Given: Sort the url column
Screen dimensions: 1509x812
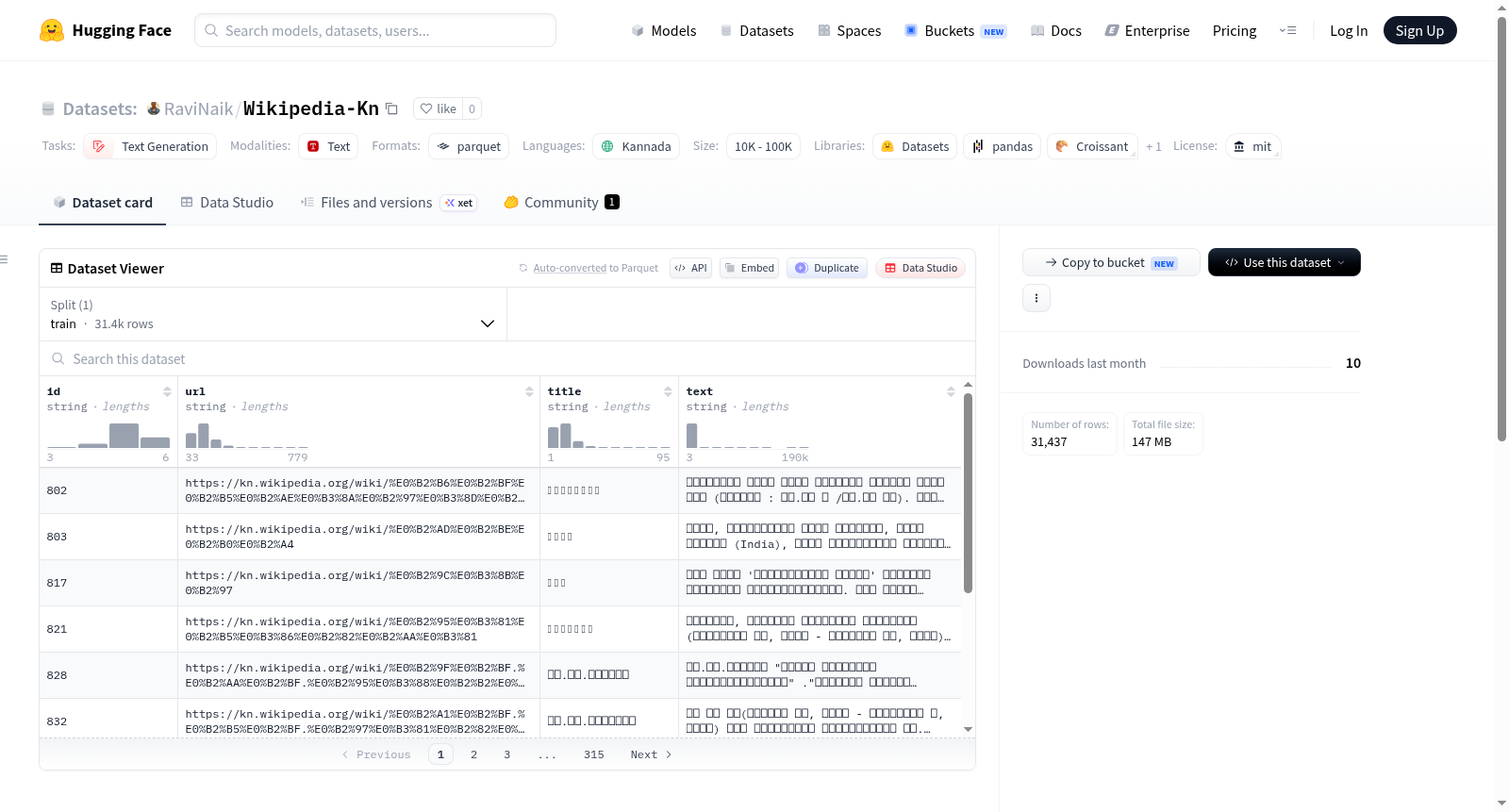Looking at the screenshot, I should click(x=529, y=391).
